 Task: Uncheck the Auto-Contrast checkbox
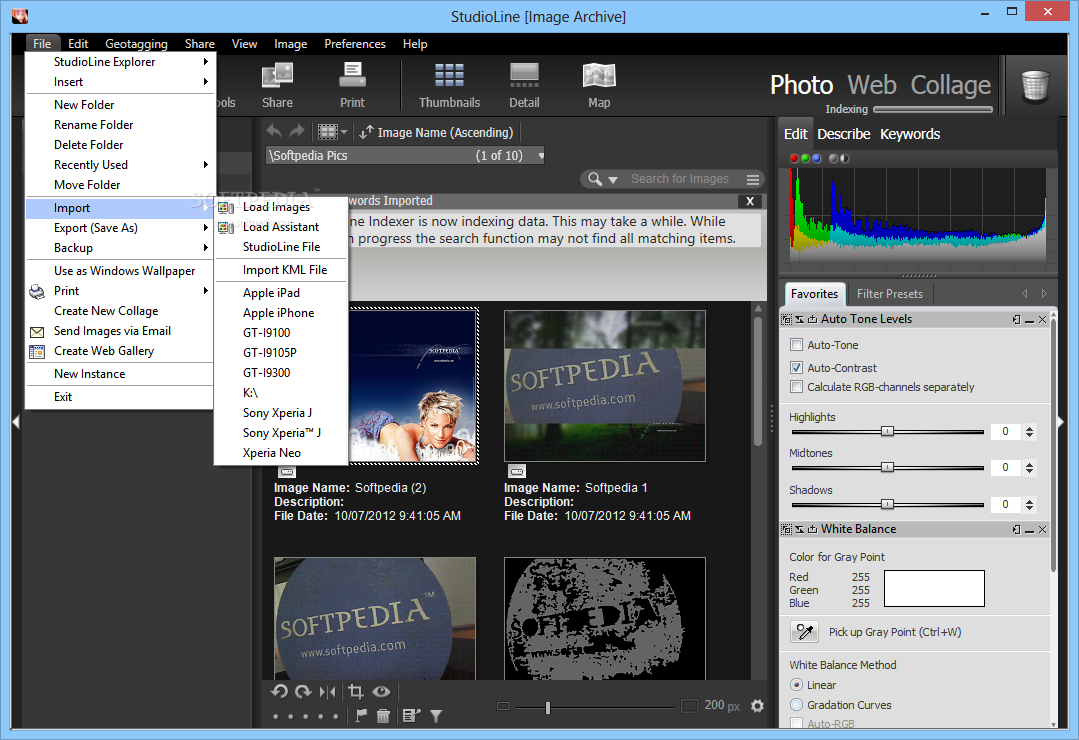tap(796, 368)
